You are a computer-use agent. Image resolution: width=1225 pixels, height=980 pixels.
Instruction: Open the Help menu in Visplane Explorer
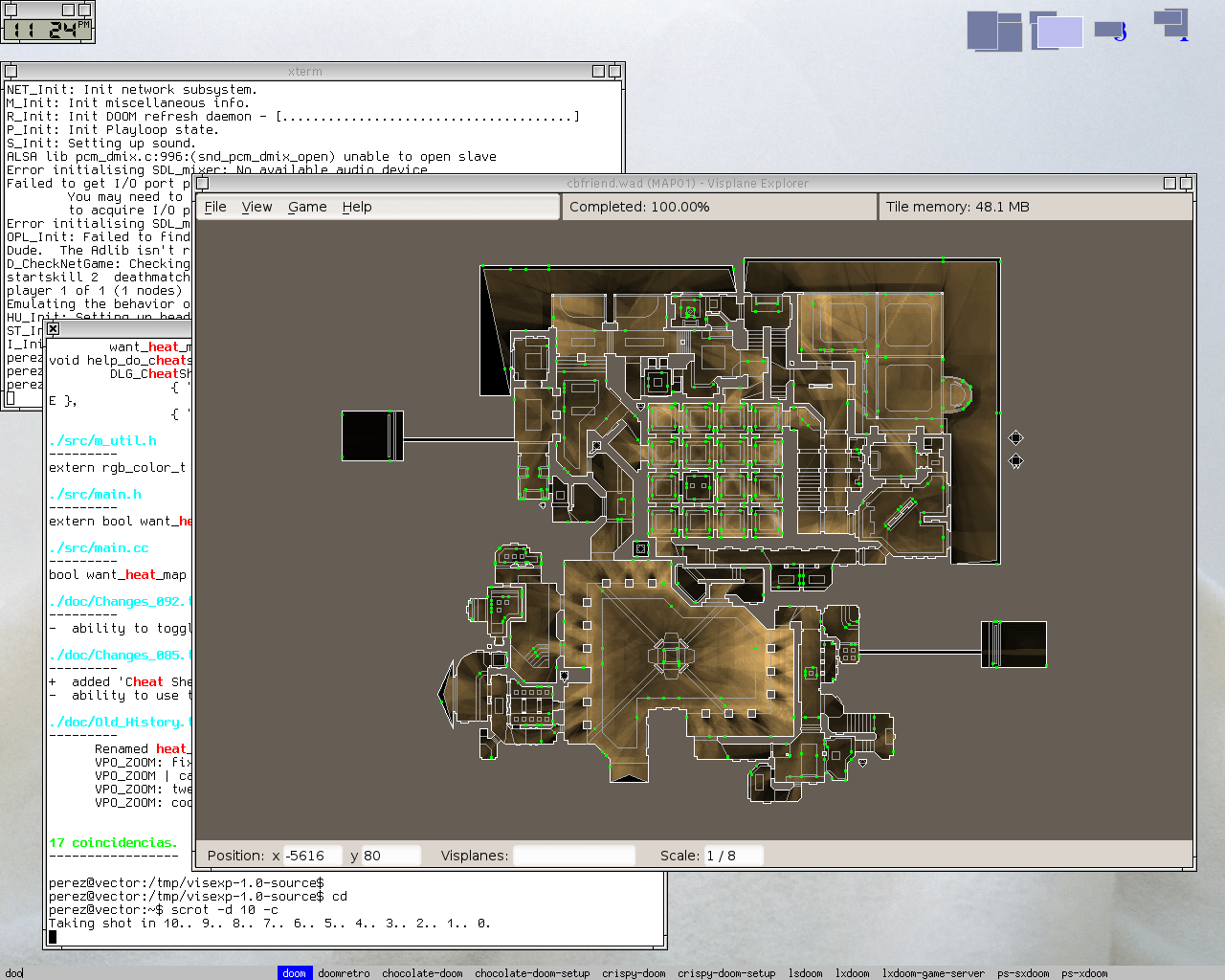pos(357,207)
